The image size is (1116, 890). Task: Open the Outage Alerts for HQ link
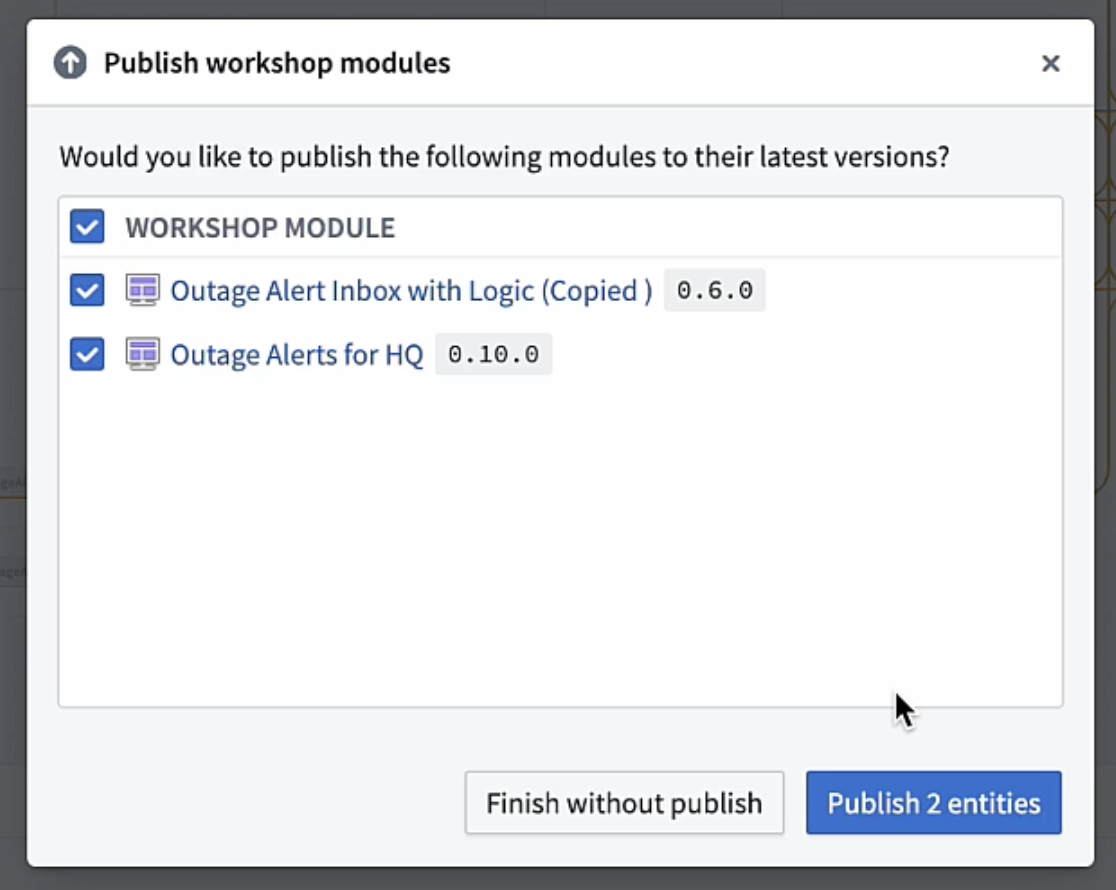[296, 354]
